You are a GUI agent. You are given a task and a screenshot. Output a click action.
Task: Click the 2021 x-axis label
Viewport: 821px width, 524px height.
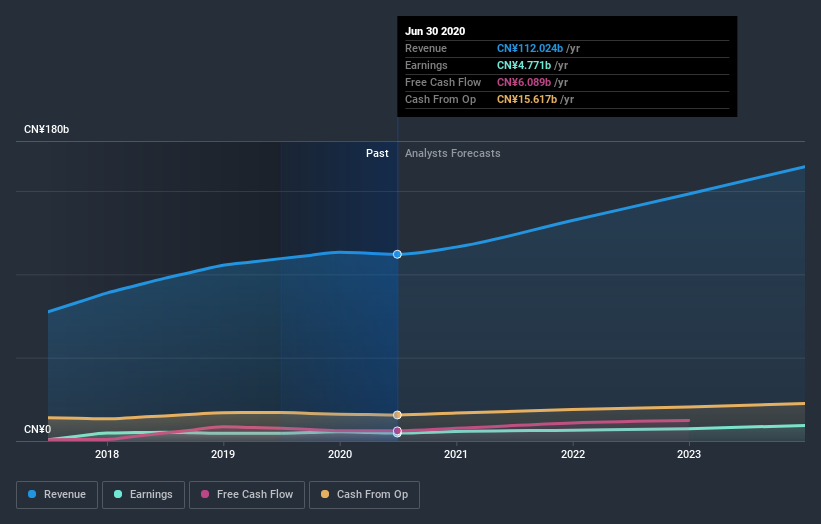(456, 454)
